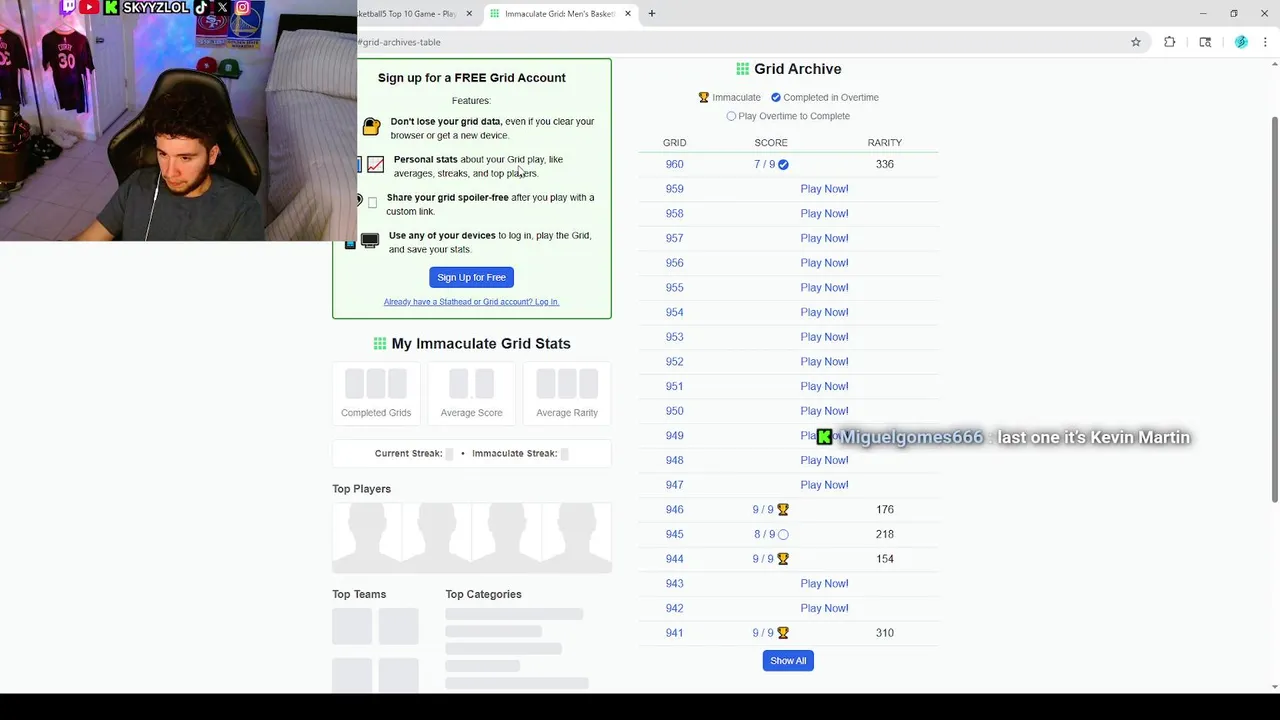
Task: Open grid number 945 link
Action: pyautogui.click(x=674, y=534)
